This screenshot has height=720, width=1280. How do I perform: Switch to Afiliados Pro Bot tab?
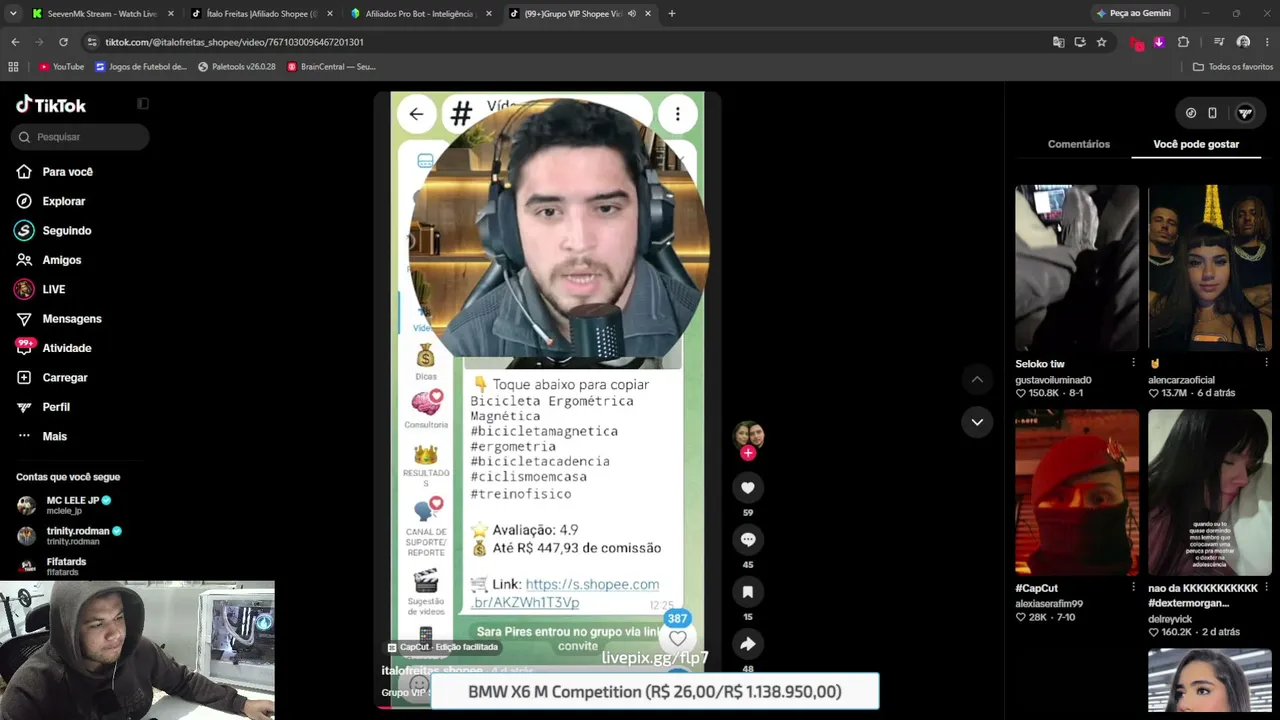click(x=421, y=14)
